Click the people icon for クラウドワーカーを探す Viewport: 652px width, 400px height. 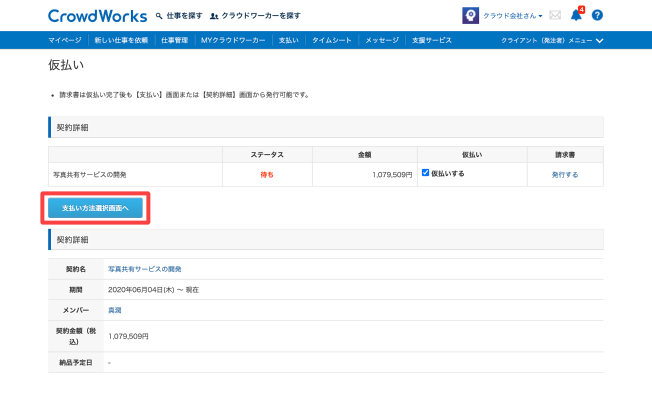[x=215, y=16]
